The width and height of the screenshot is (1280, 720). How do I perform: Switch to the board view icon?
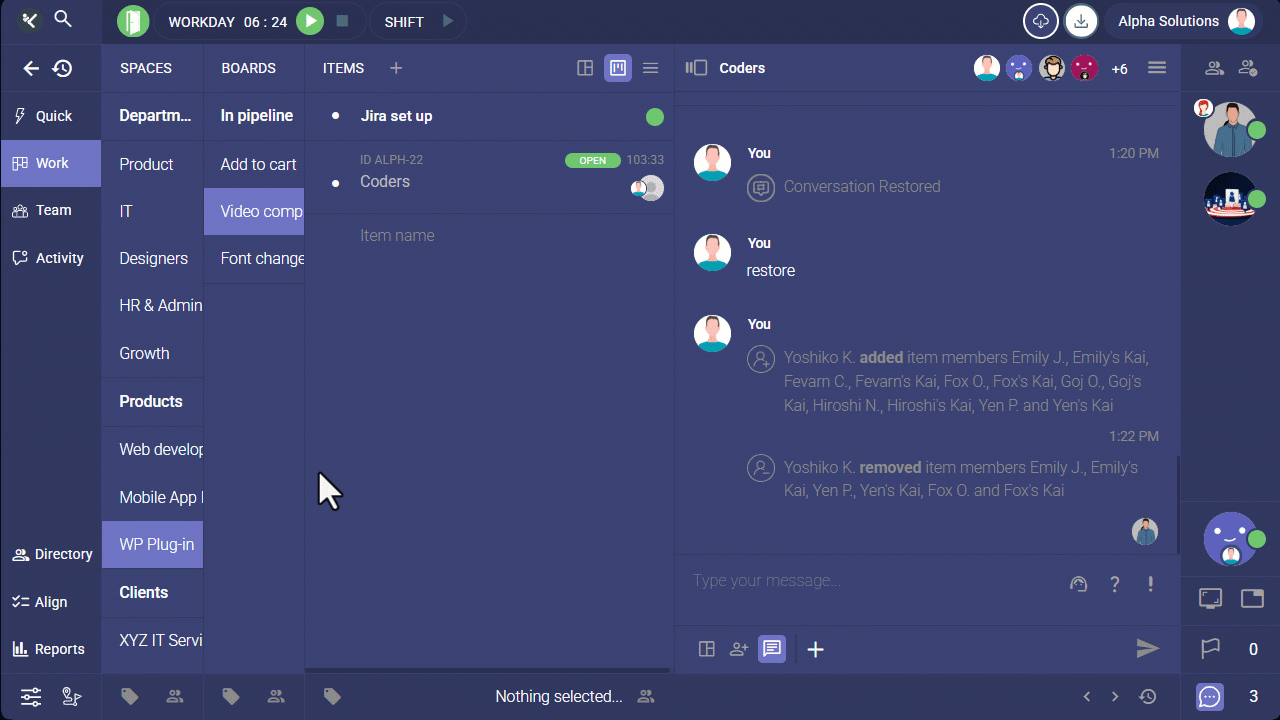pos(618,68)
